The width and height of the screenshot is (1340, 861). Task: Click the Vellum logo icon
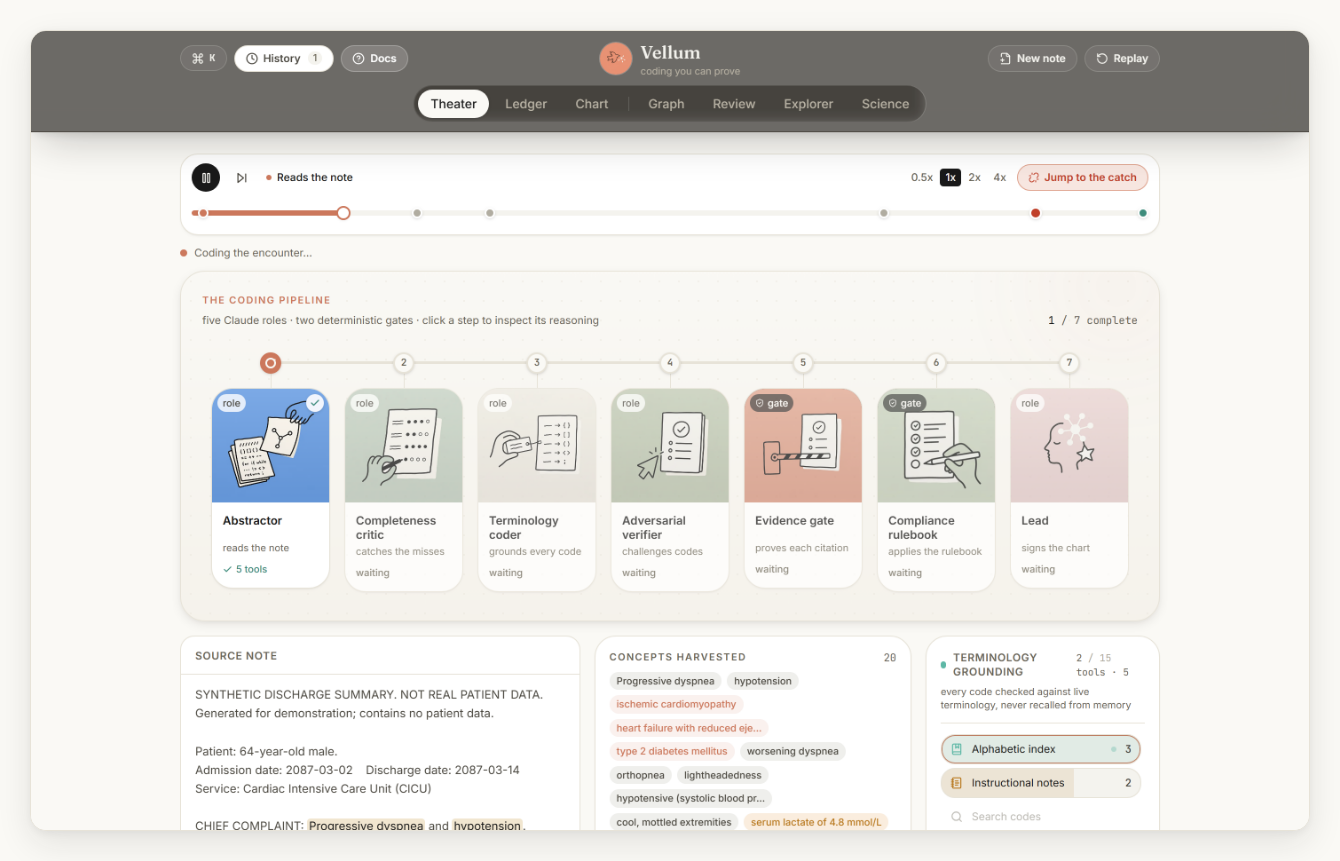click(x=616, y=59)
